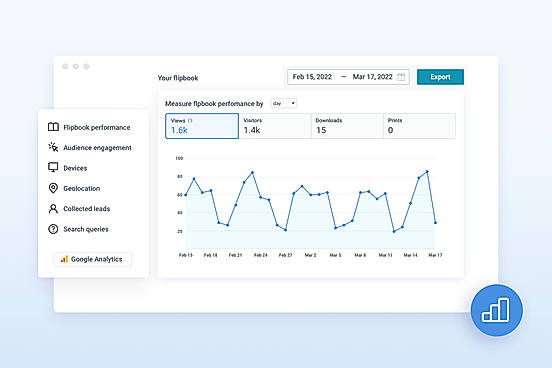The height and width of the screenshot is (368, 552).
Task: Click the chart peak point near Feb 24
Action: click(252, 173)
